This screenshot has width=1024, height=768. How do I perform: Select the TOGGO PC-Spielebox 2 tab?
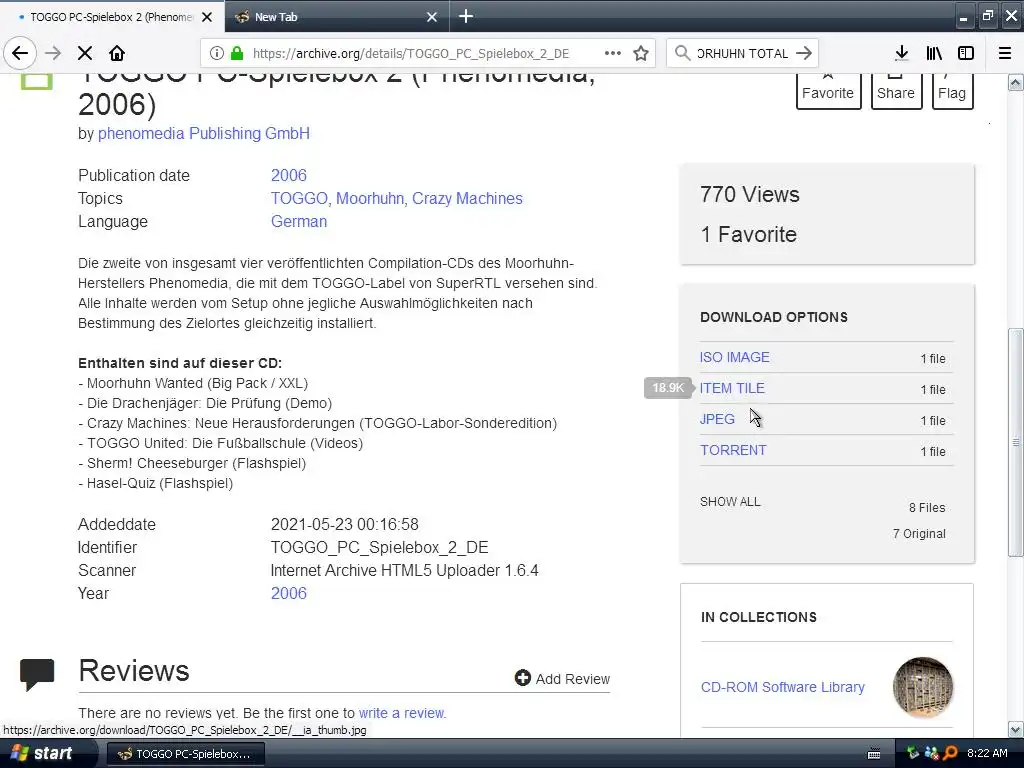[x=112, y=17]
